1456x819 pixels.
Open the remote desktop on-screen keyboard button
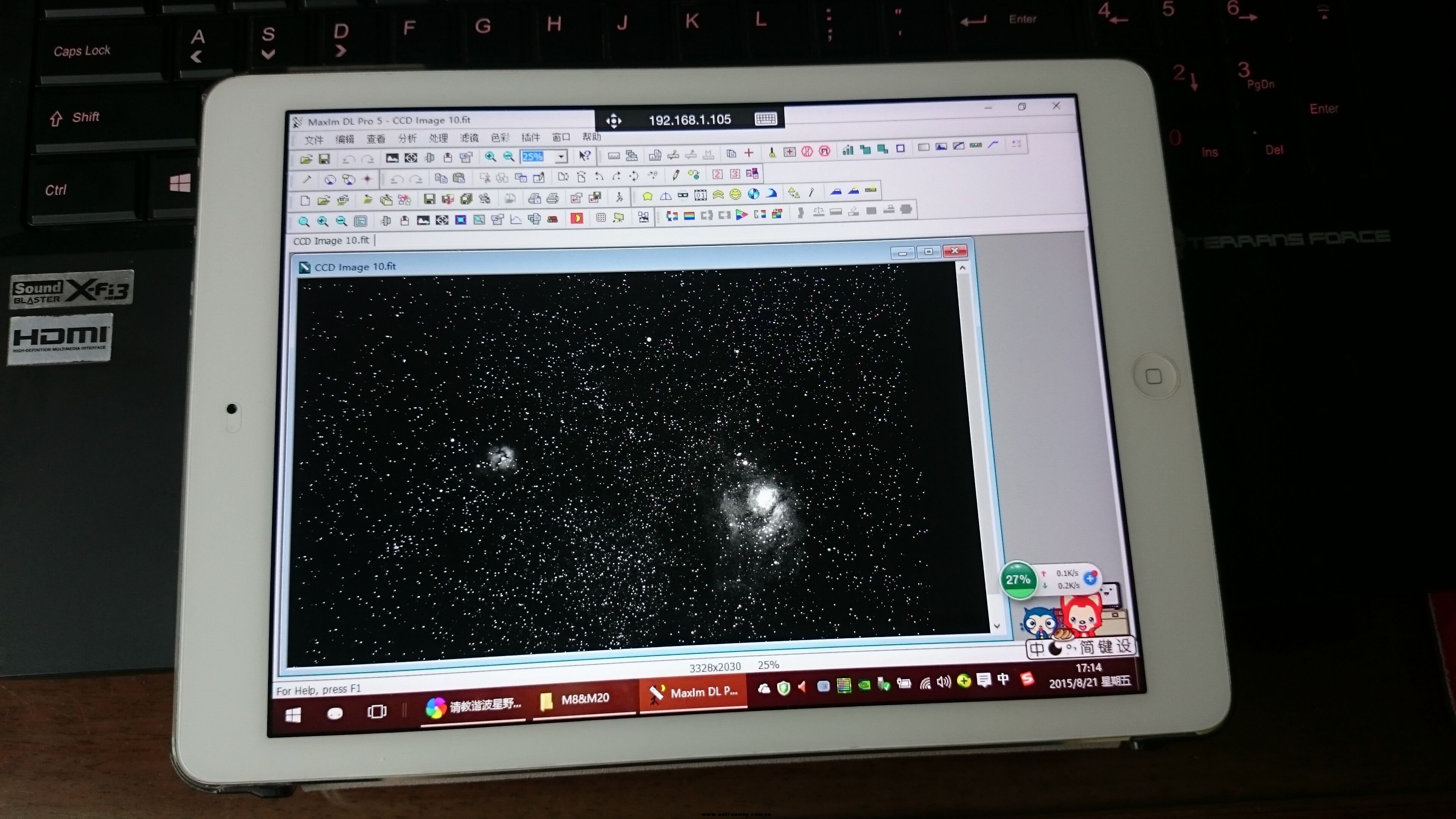pyautogui.click(x=766, y=119)
